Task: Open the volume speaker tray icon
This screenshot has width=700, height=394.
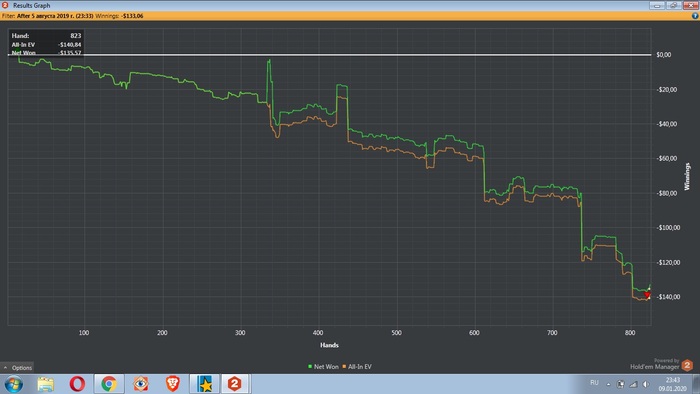Action: pyautogui.click(x=646, y=384)
